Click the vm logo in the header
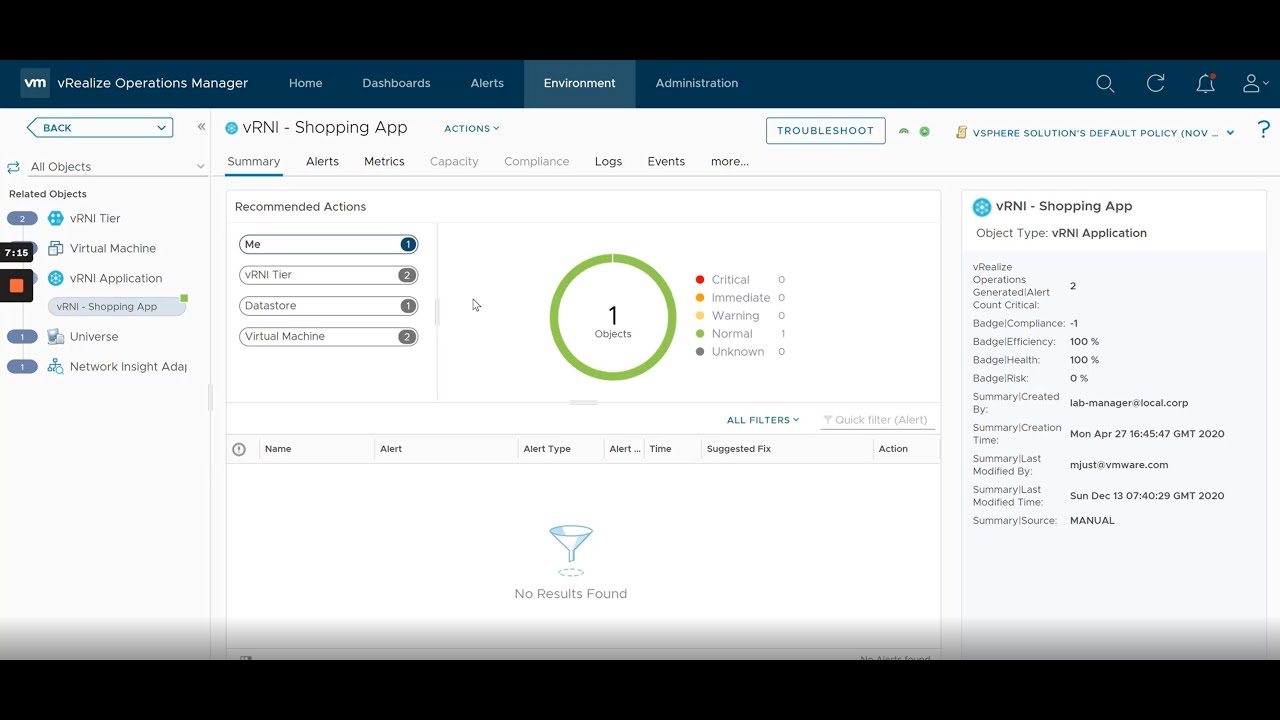Image resolution: width=1280 pixels, height=720 pixels. [x=35, y=83]
